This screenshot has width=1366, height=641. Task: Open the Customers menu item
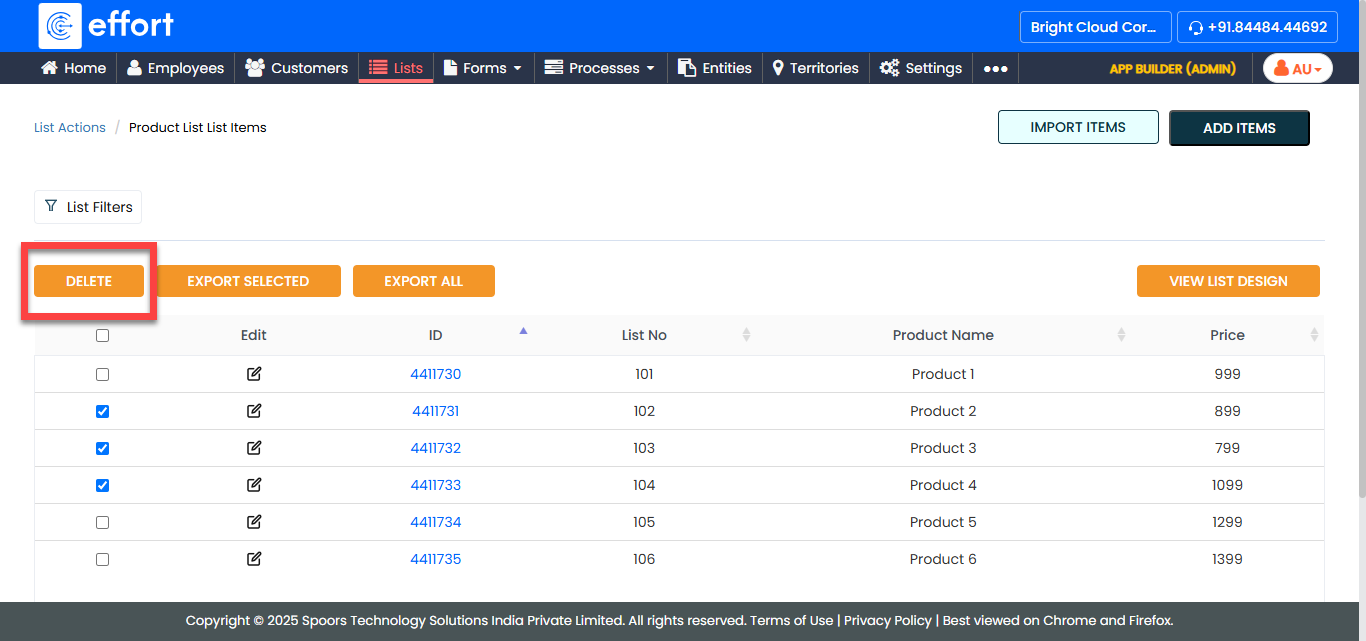pos(297,68)
